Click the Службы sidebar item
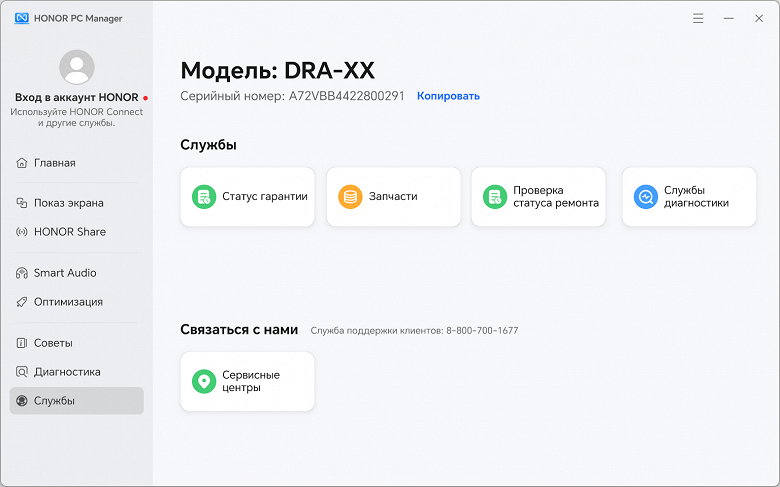Image resolution: width=780 pixels, height=487 pixels. point(54,401)
